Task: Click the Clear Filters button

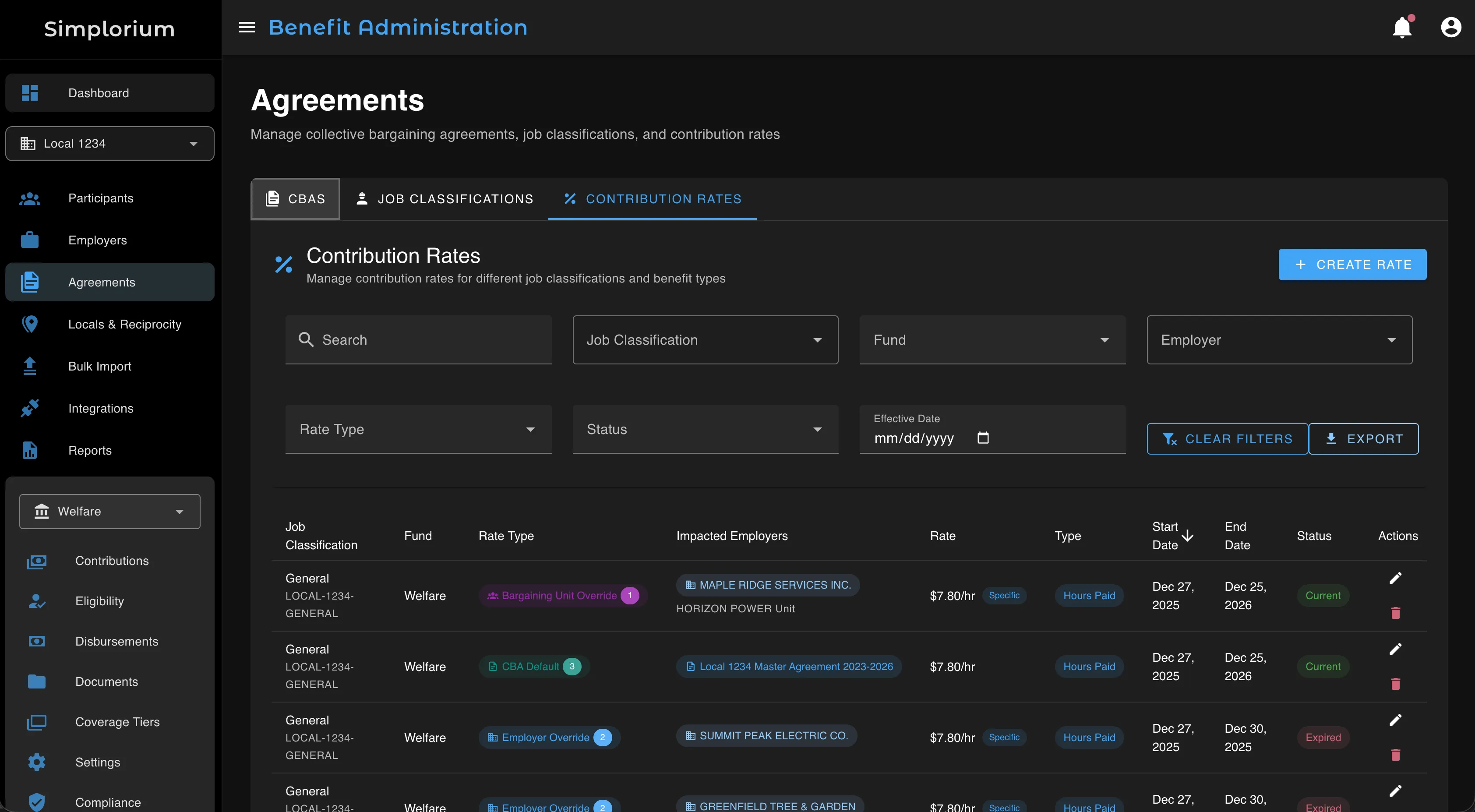Action: coord(1227,439)
